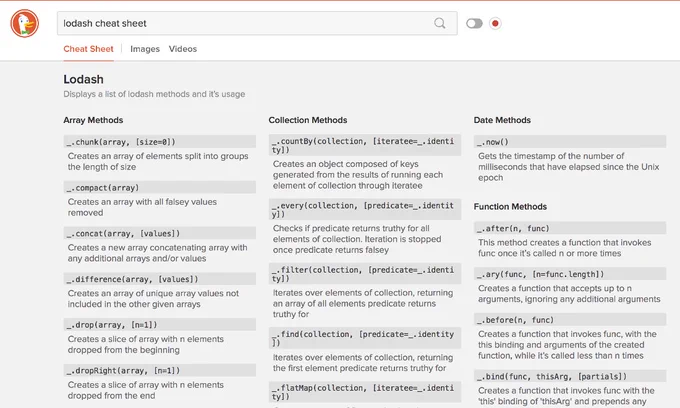Viewport: 680px width, 408px height.
Task: Select the _.after(n, func) code row
Action: (570, 228)
